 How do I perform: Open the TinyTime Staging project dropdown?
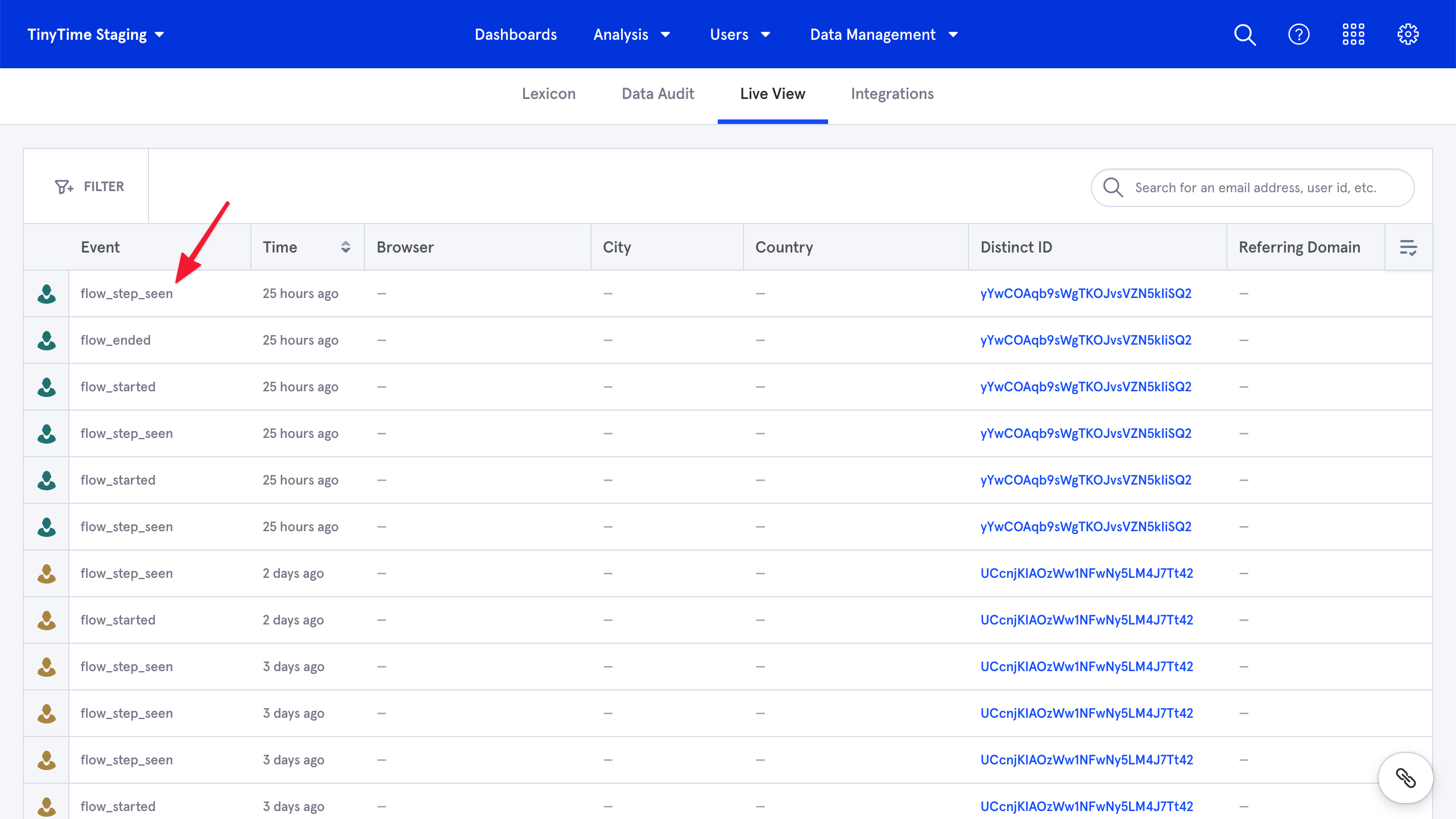tap(96, 35)
